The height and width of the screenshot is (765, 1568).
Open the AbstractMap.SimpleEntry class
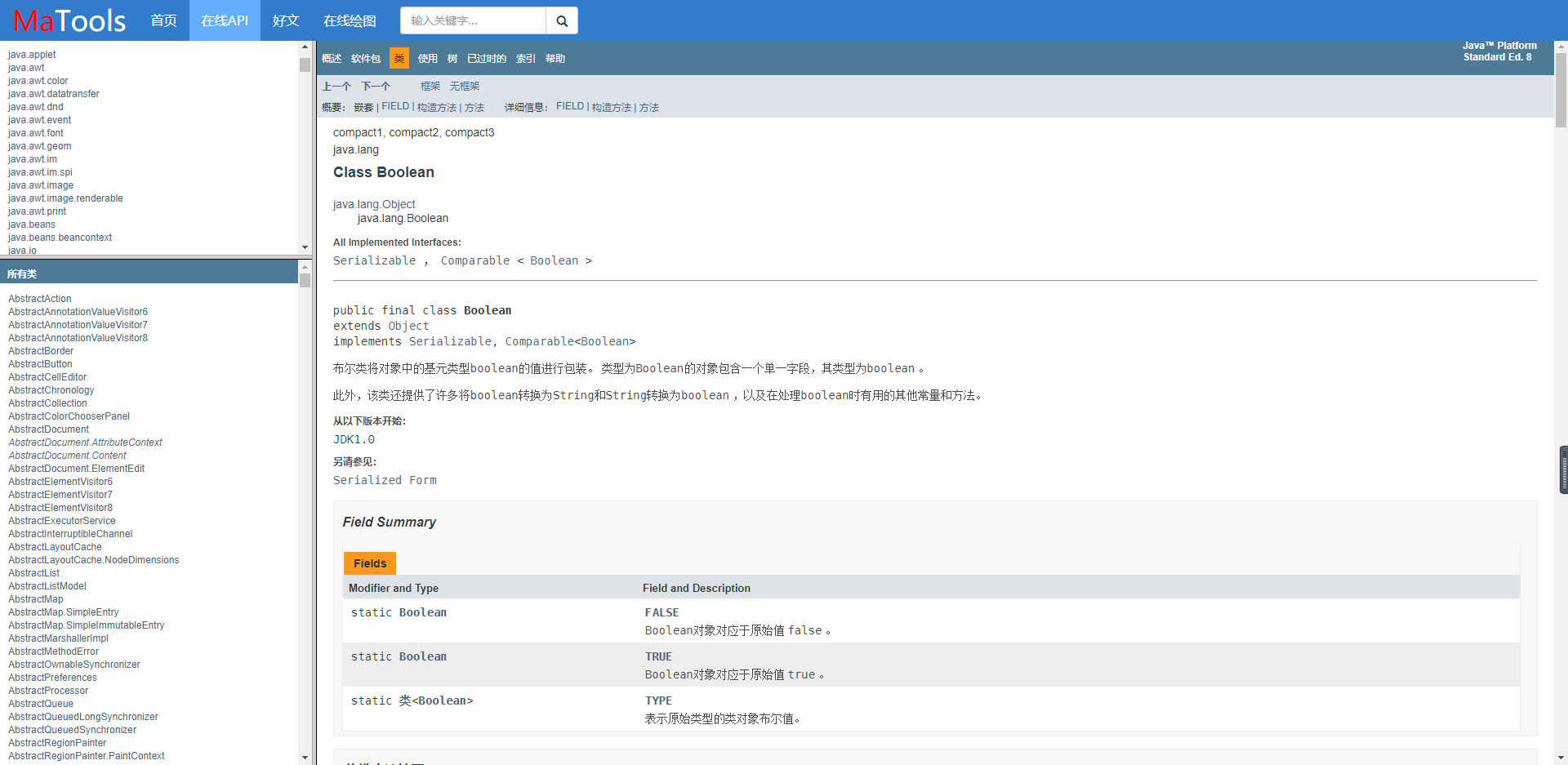pyautogui.click(x=63, y=612)
